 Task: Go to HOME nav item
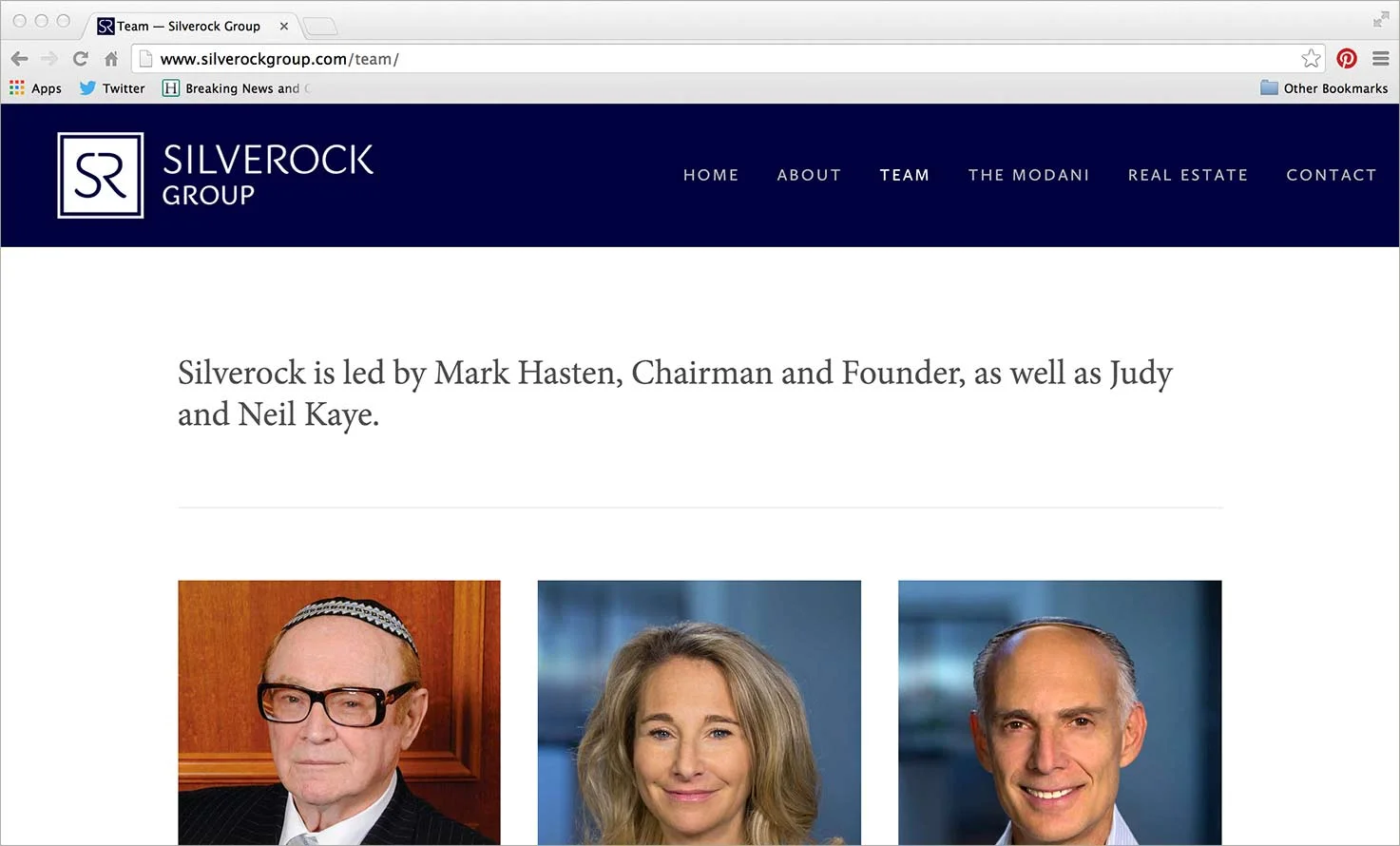tap(711, 175)
